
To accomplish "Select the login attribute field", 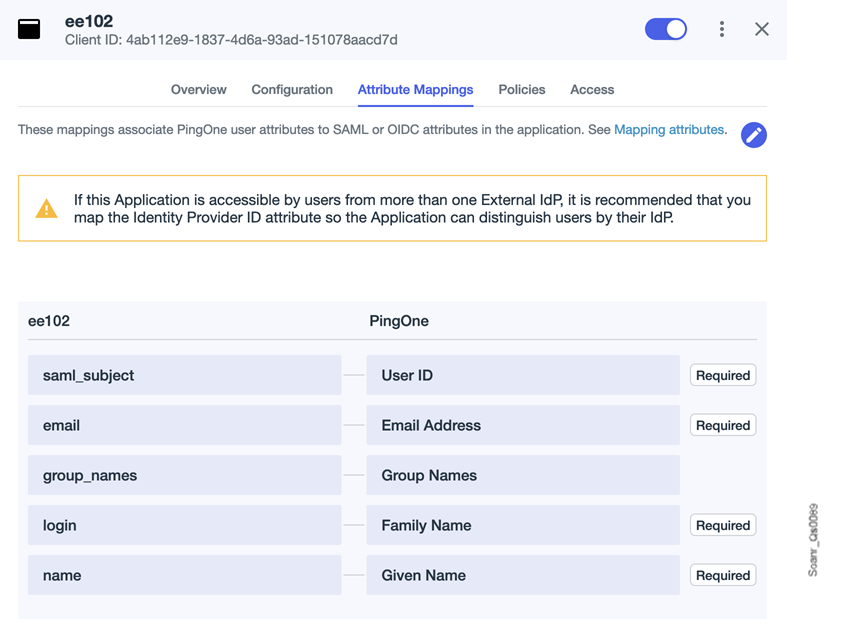I will [x=185, y=525].
